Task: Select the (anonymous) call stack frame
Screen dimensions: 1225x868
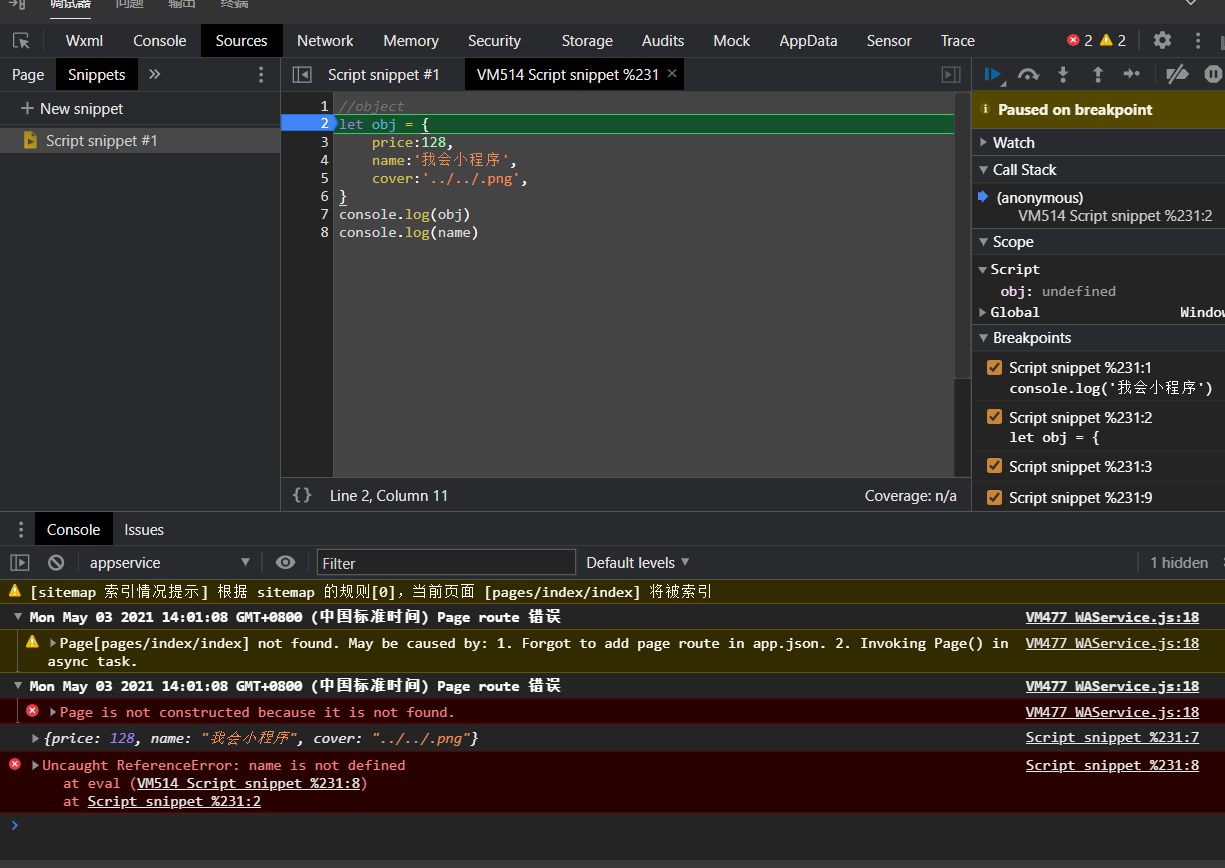Action: (x=1098, y=206)
